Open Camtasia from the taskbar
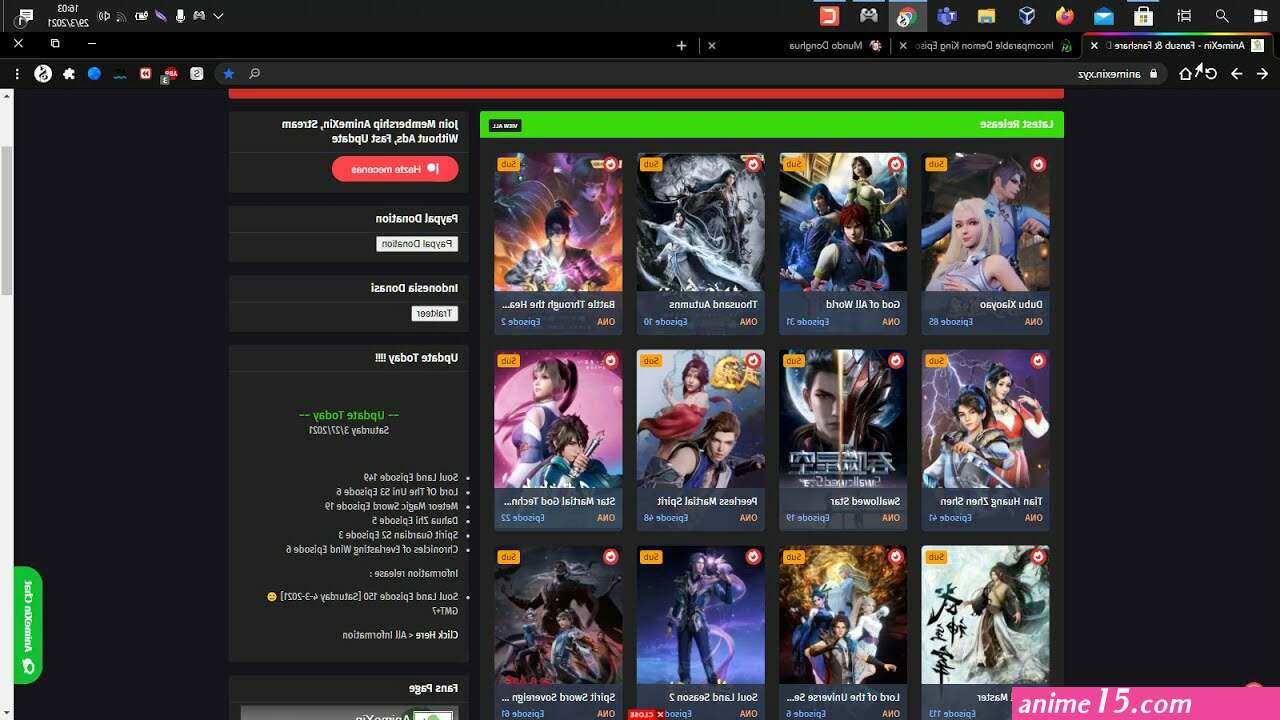1280x720 pixels. pos(829,16)
